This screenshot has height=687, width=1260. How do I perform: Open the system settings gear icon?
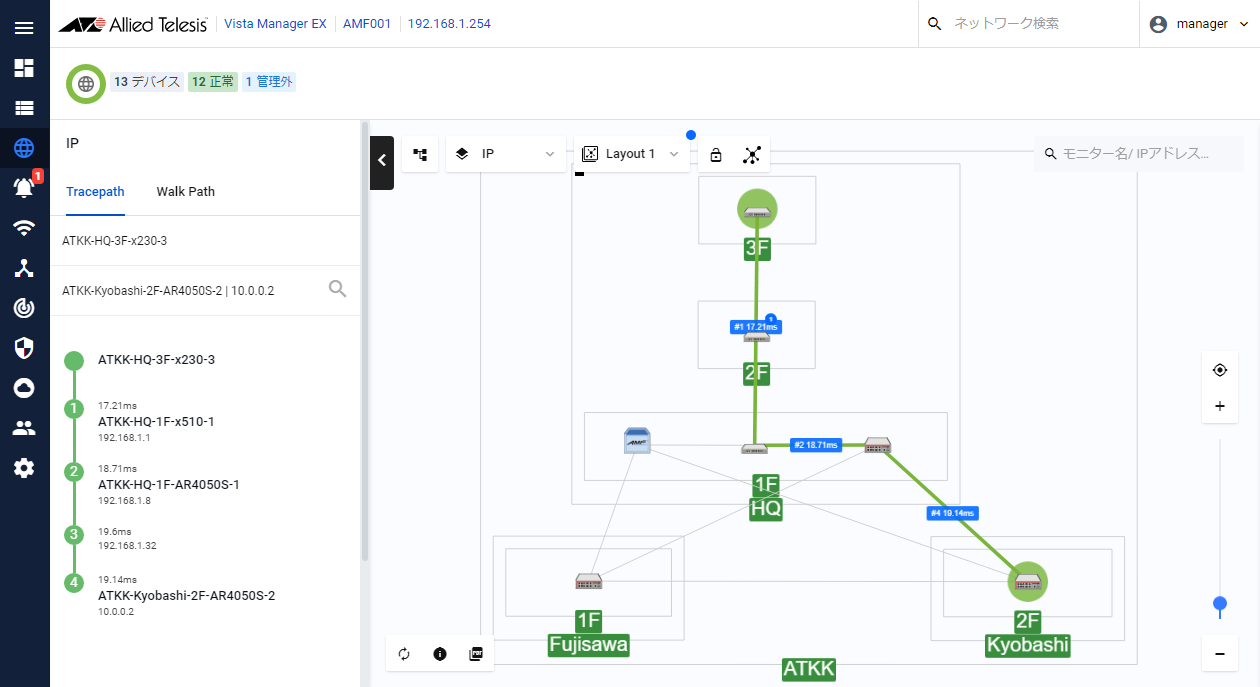coord(24,468)
